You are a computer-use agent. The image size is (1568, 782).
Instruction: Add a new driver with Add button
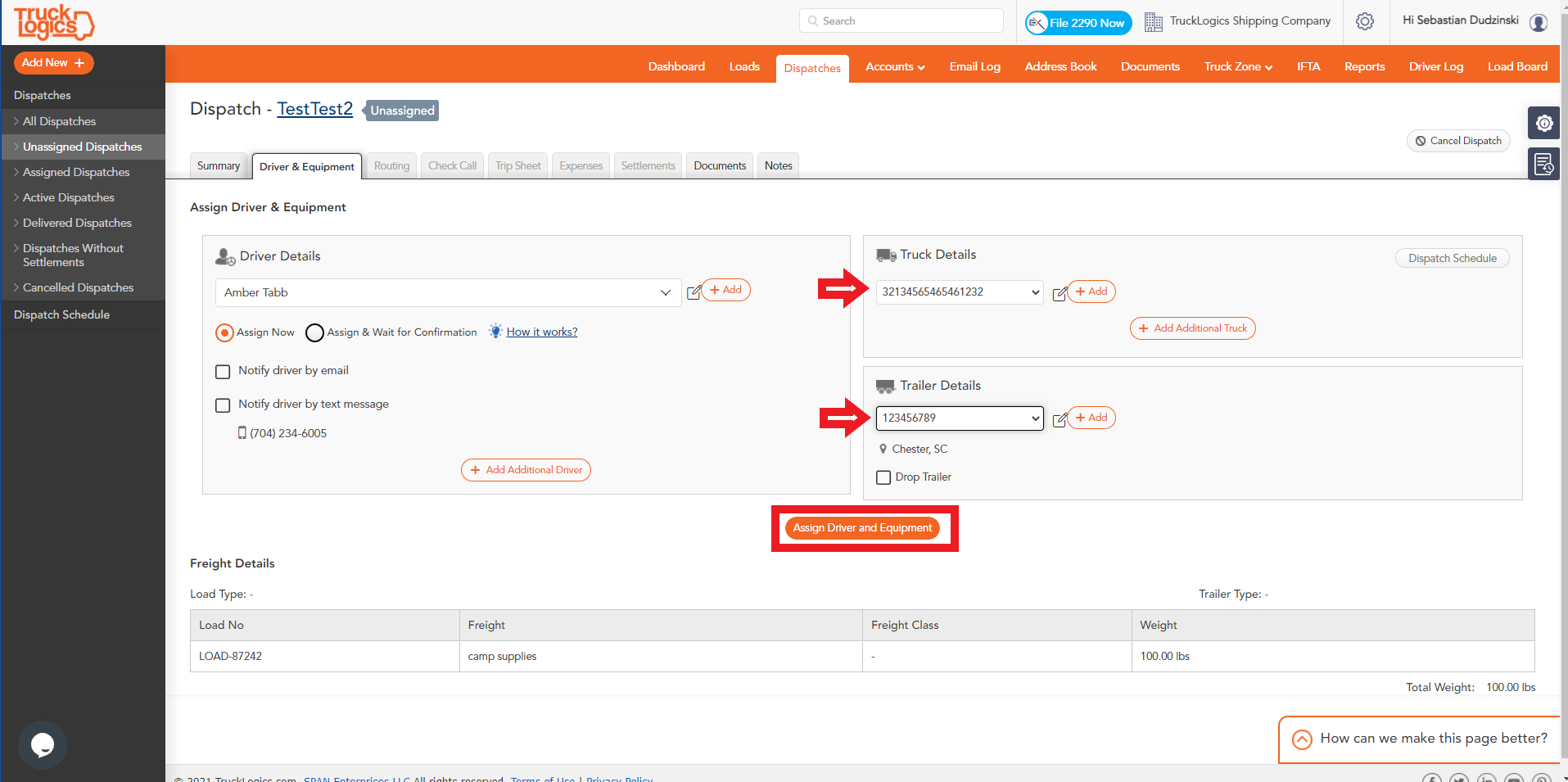(725, 290)
